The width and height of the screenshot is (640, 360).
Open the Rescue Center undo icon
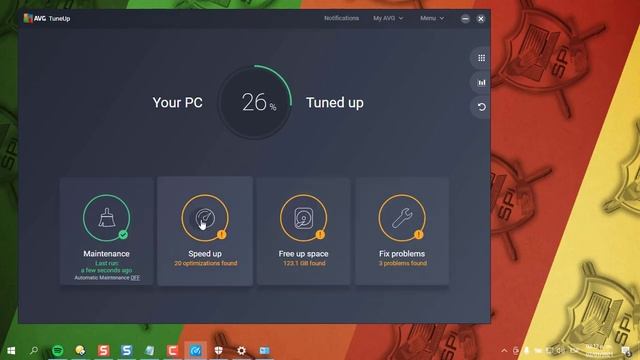[482, 107]
